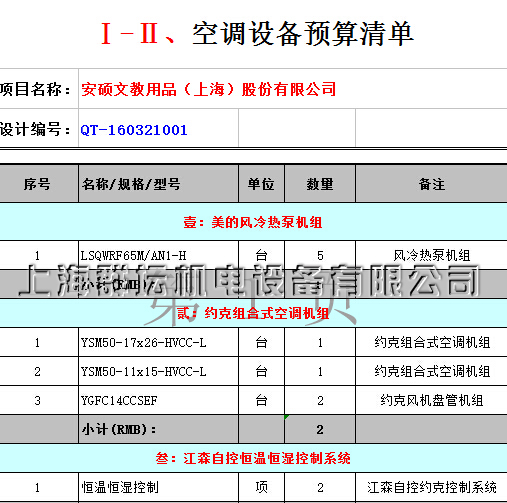Click quantity 1 in the YSM50-11x15-HVCC-L row

click(320, 371)
